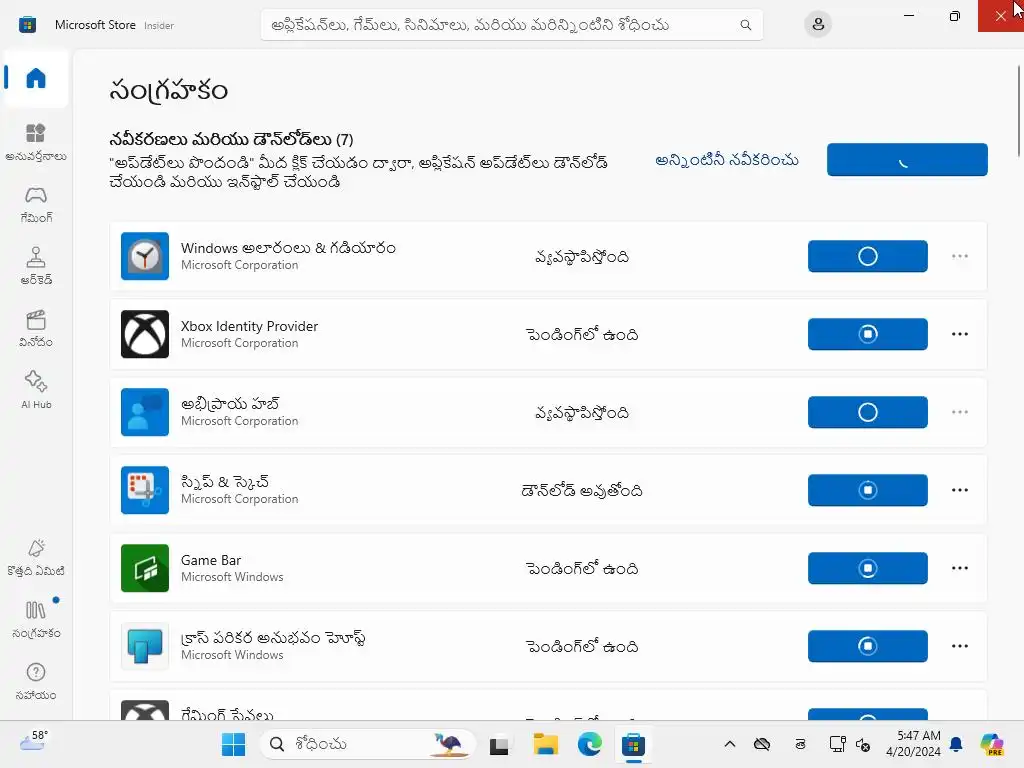Open the Help question mark section
Screen dimensions: 1024x768
tap(36, 682)
